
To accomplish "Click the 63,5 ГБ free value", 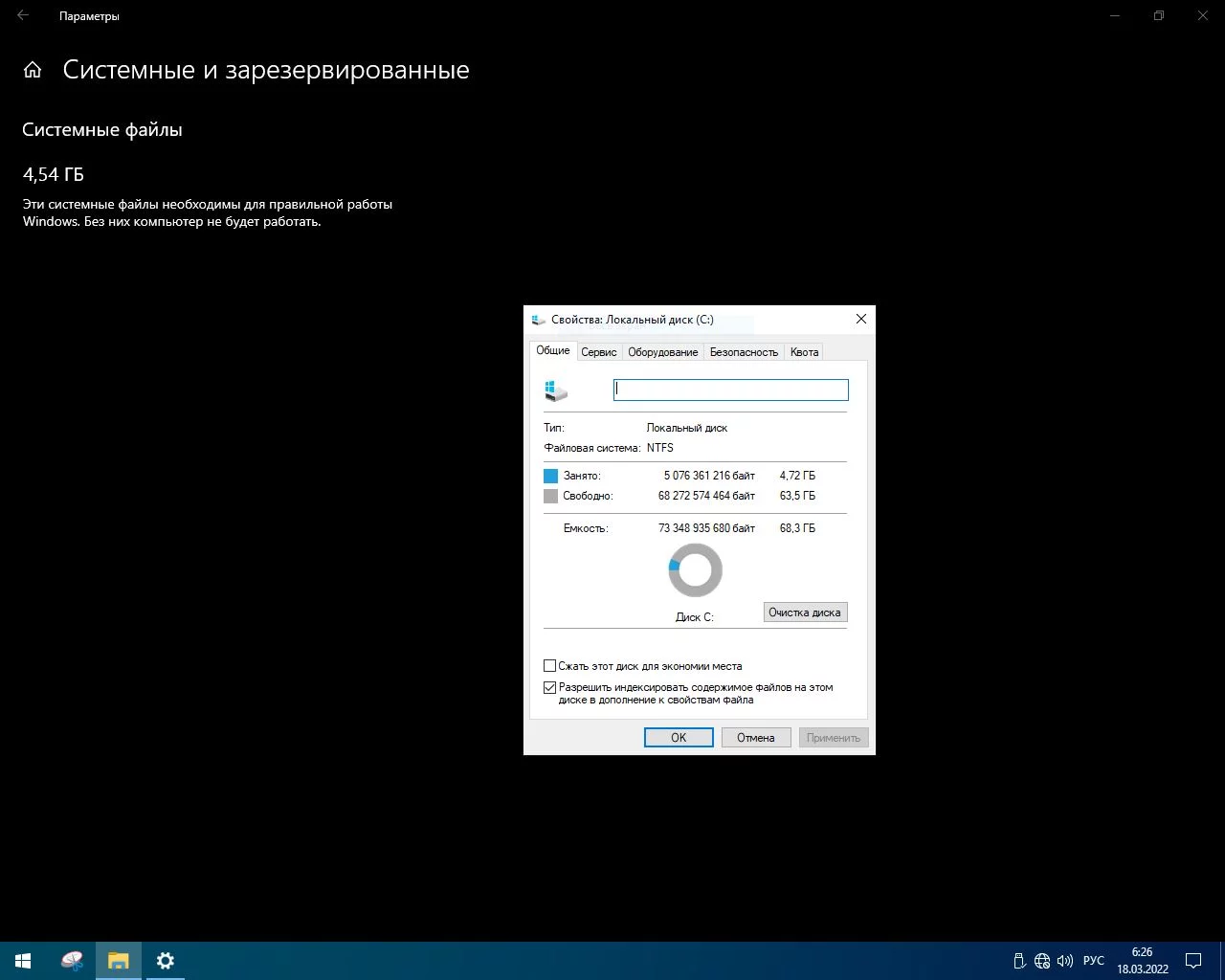I will pos(797,496).
